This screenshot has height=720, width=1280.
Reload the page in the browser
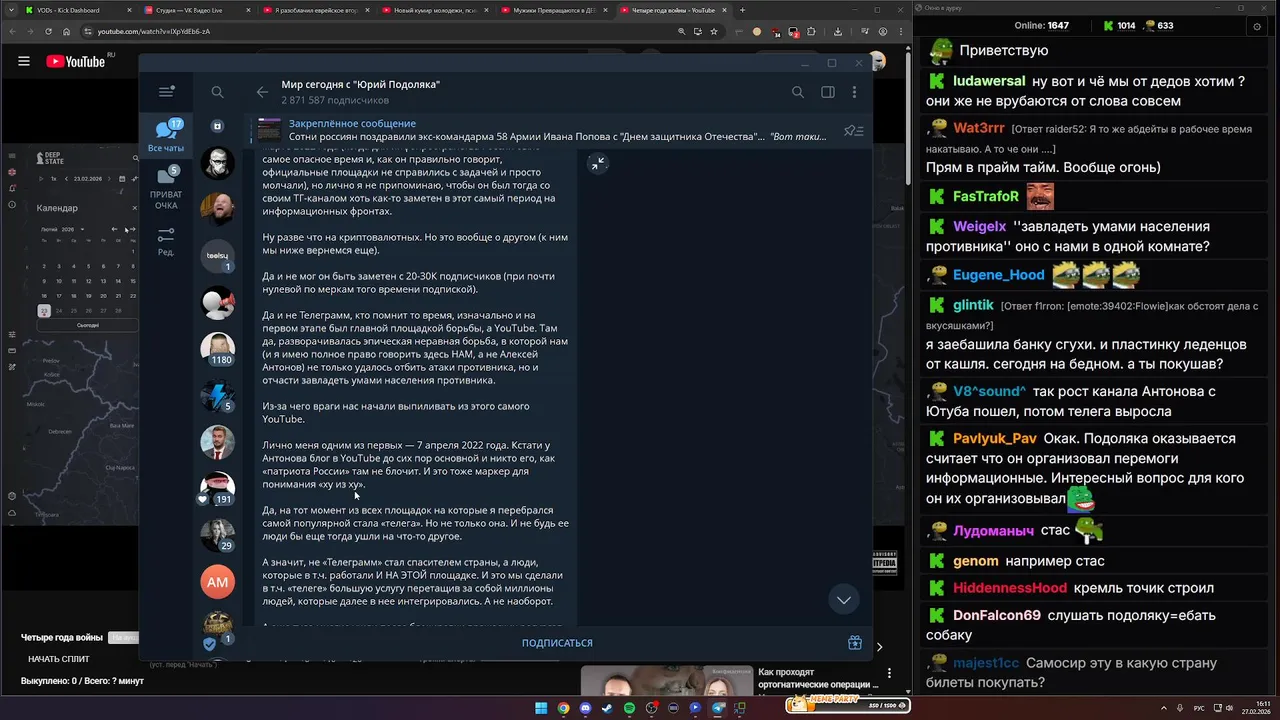[x=47, y=31]
